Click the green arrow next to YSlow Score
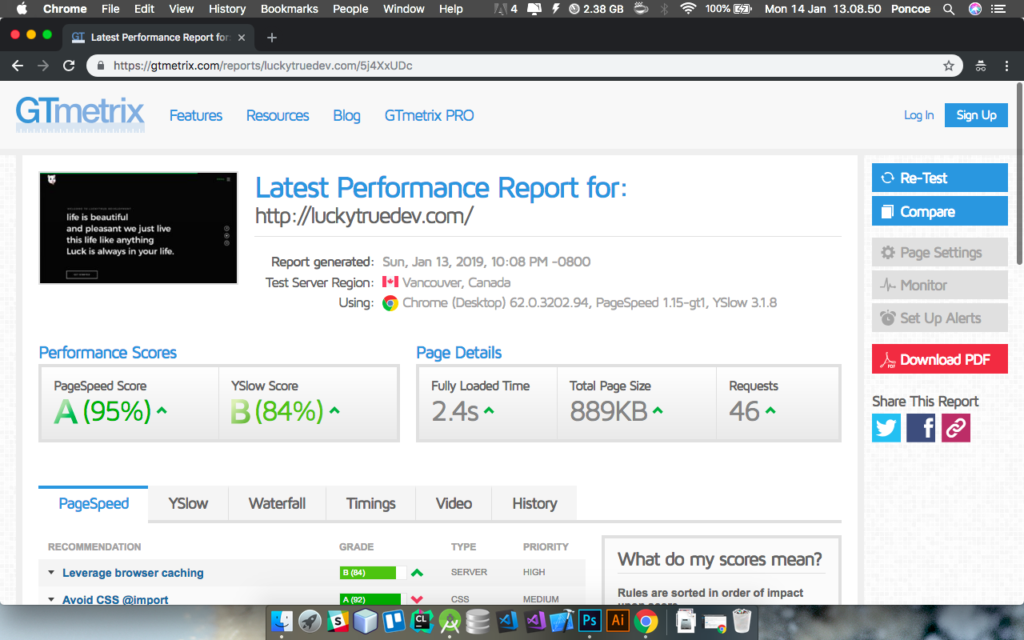This screenshot has width=1024, height=640. [334, 411]
